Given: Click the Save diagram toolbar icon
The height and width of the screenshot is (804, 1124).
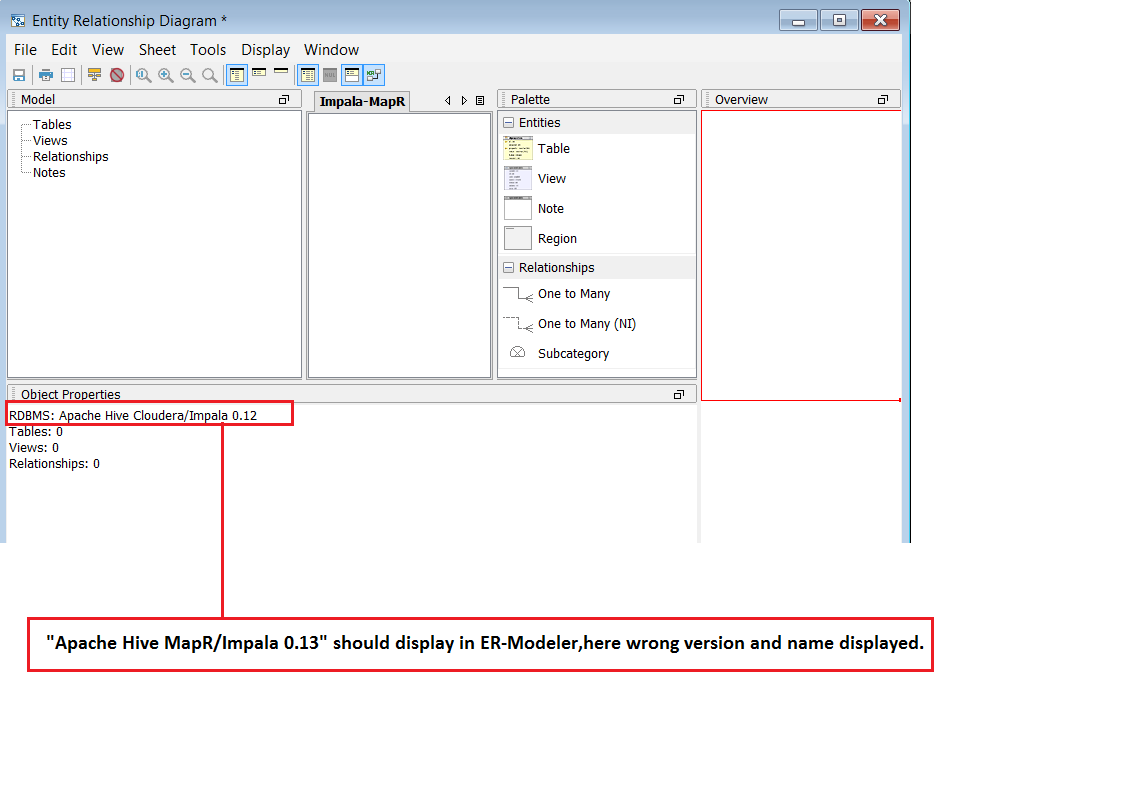Looking at the screenshot, I should coord(19,75).
